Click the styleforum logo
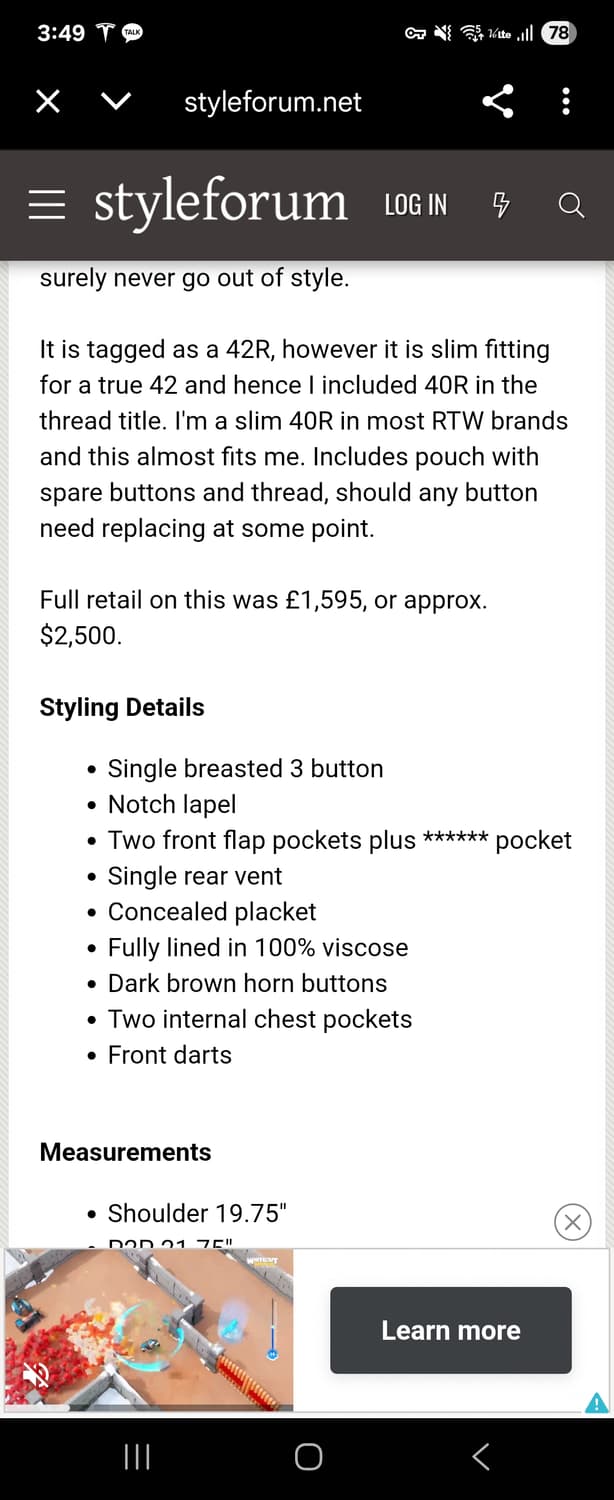This screenshot has height=1500, width=614. pyautogui.click(x=220, y=203)
